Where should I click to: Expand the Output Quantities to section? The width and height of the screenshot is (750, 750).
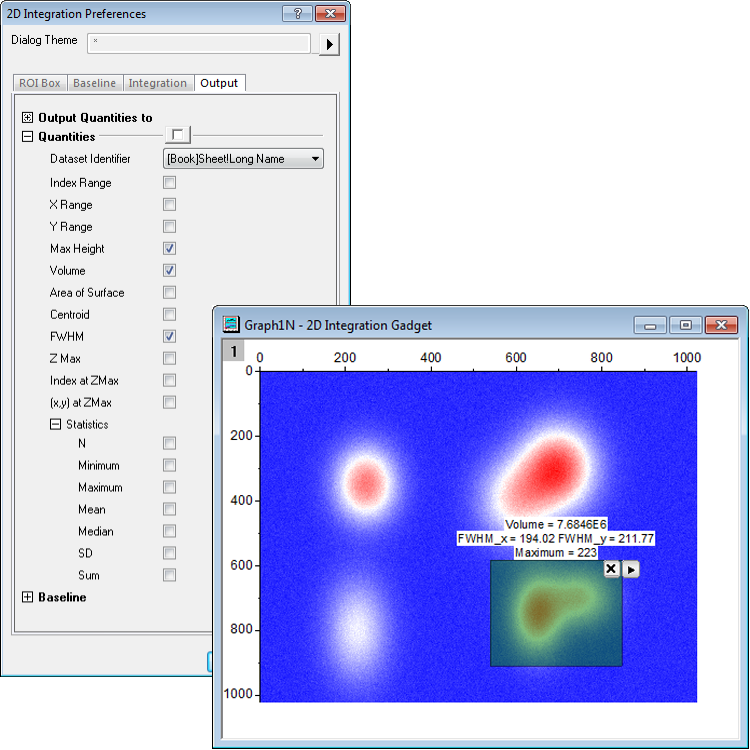[x=28, y=118]
